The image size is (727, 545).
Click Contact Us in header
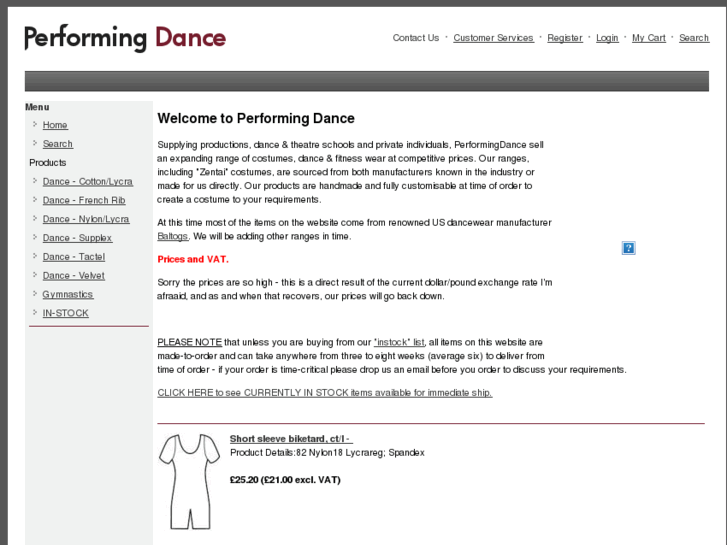[415, 38]
